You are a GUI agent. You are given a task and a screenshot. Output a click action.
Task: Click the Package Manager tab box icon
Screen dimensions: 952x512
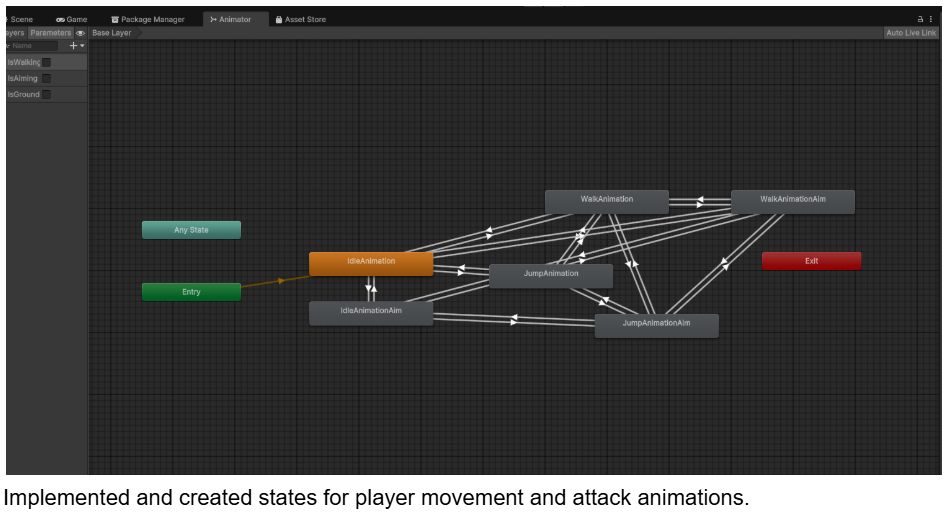coord(115,20)
